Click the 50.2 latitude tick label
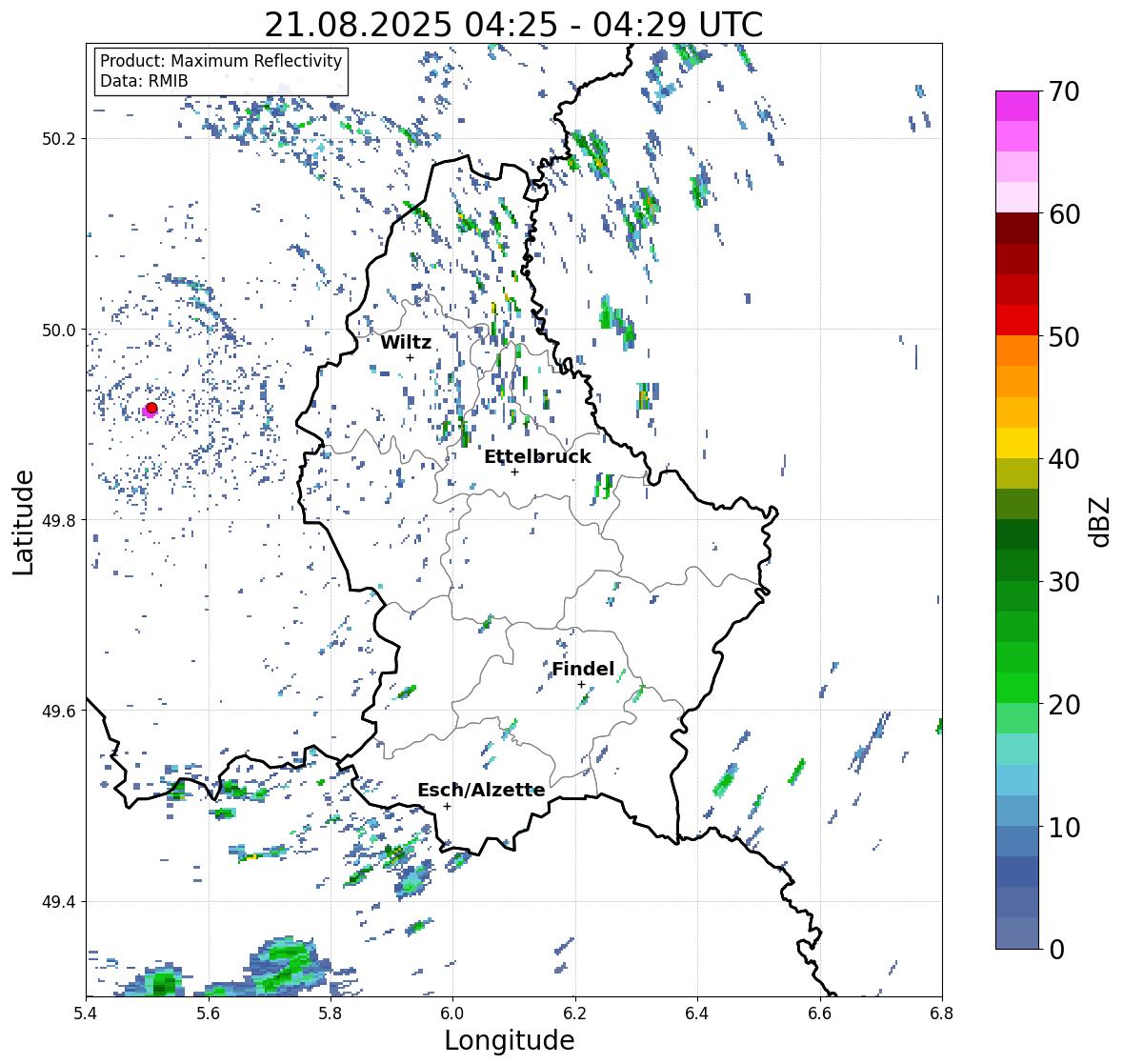Screen dimensions: 1123x1064 [58, 139]
